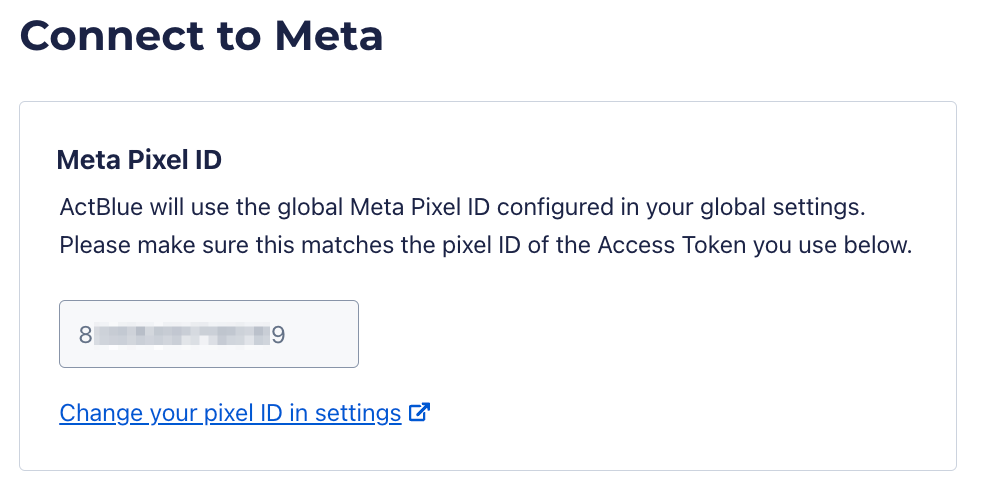Click the Connect to Meta heading
This screenshot has height=490, width=1006.
(201, 36)
